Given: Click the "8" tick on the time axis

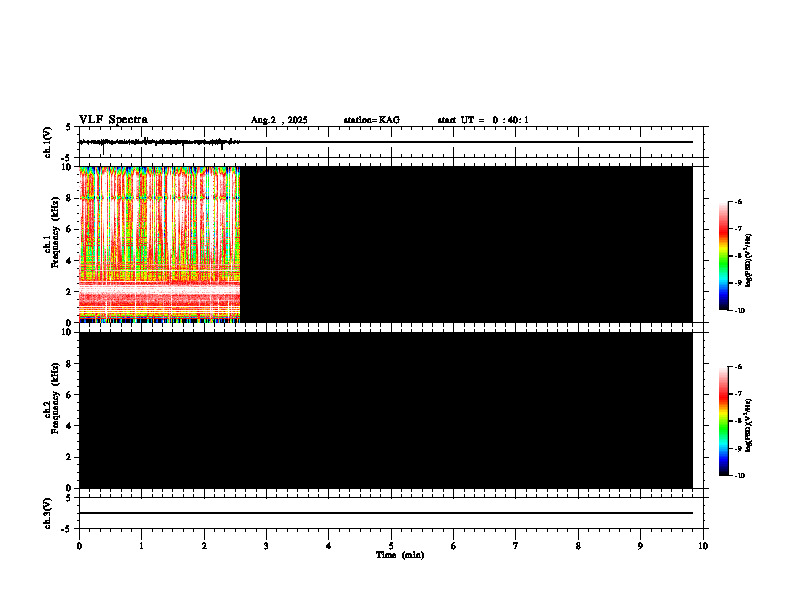Looking at the screenshot, I should [578, 546].
